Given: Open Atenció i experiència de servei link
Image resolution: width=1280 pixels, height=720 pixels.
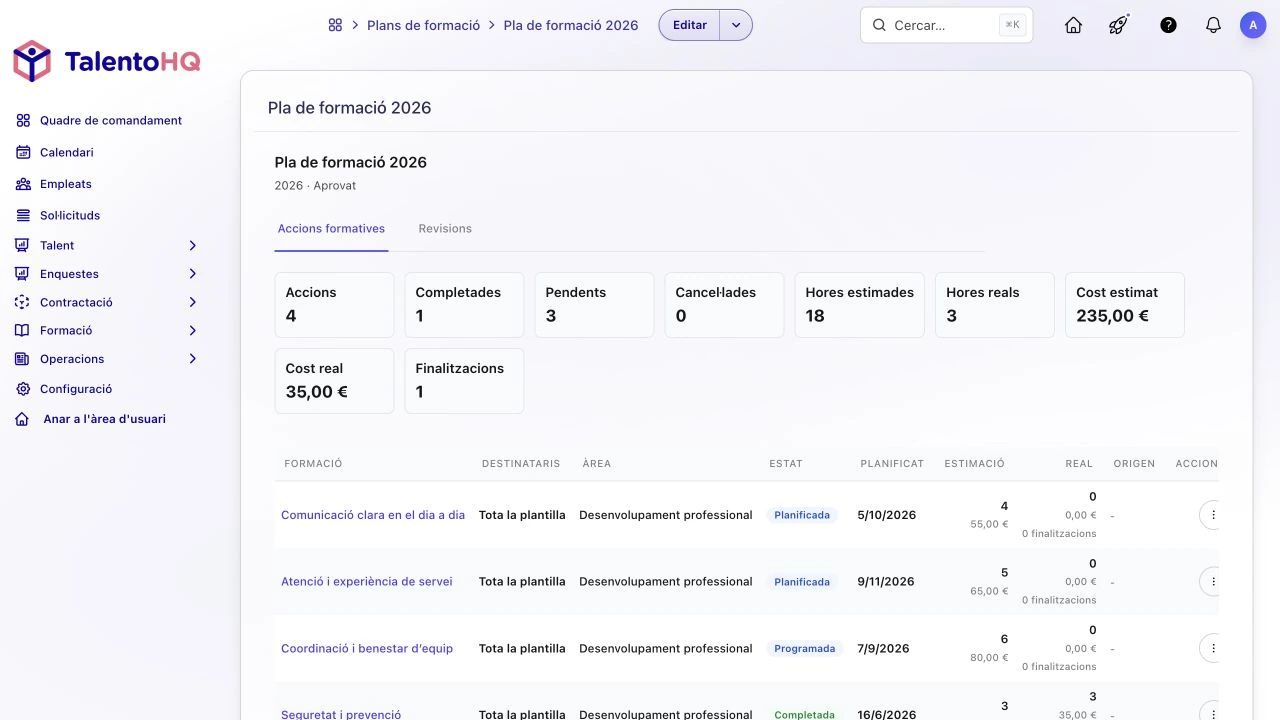Looking at the screenshot, I should tap(367, 581).
